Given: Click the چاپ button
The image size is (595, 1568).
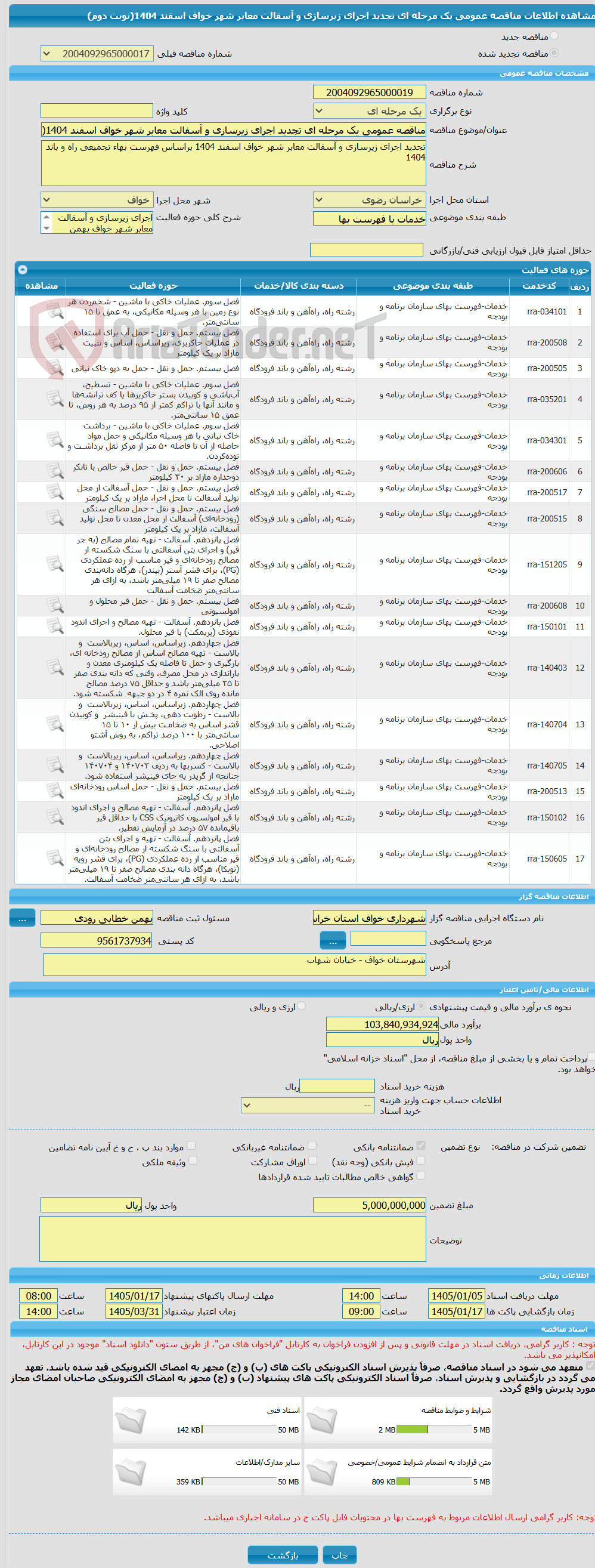Looking at the screenshot, I should (x=339, y=1555).
